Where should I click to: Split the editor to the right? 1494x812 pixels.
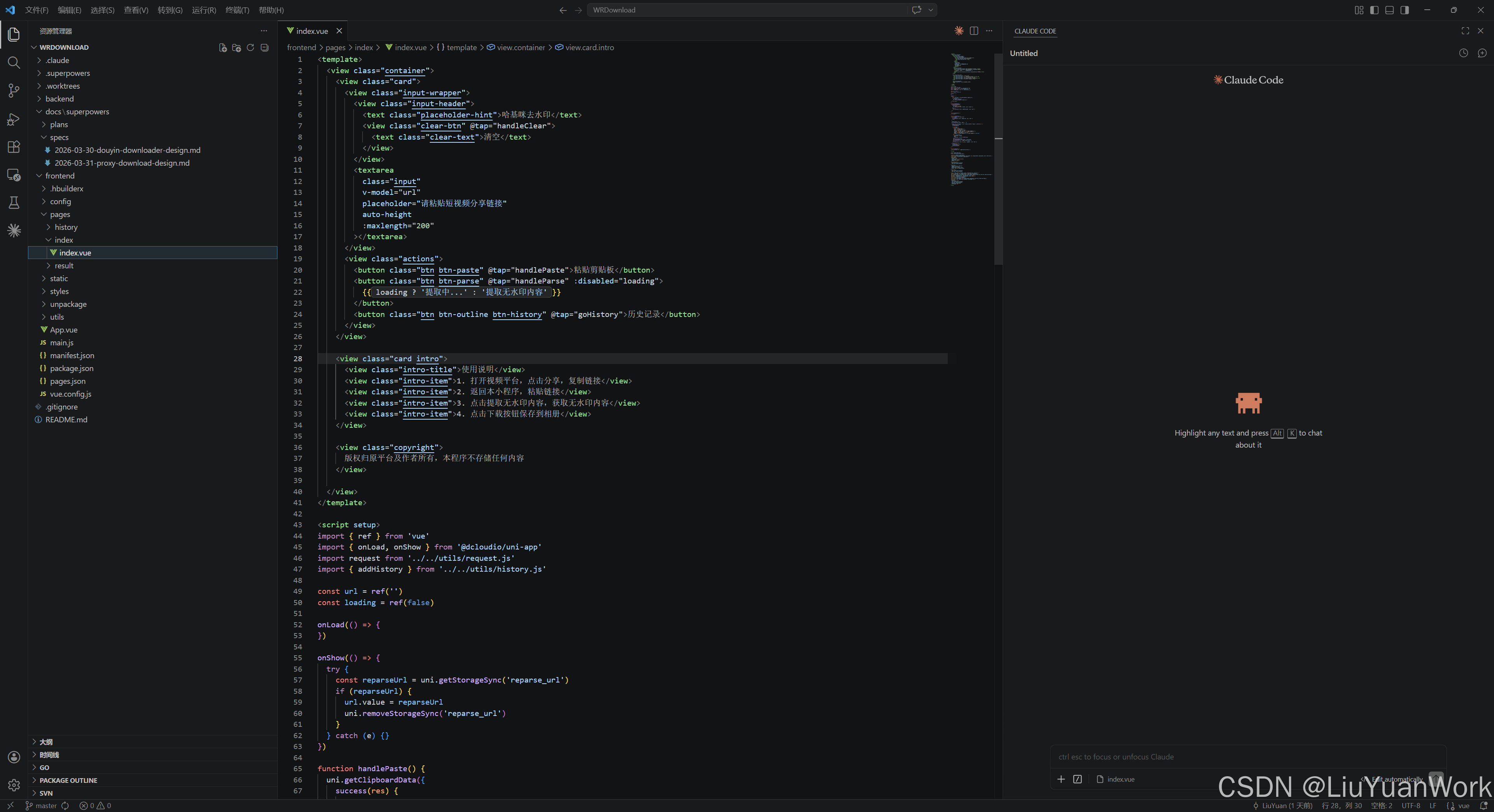[x=974, y=31]
